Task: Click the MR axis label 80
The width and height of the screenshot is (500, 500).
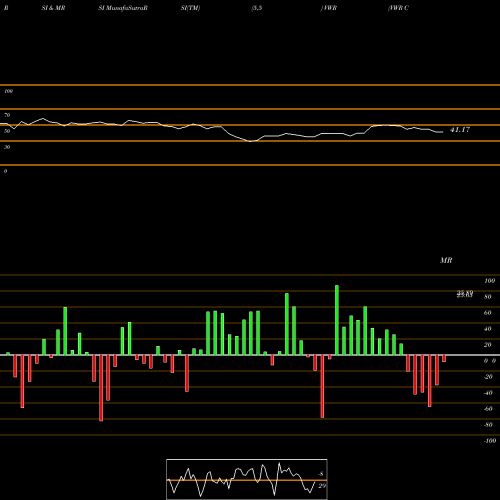Action: click(488, 297)
